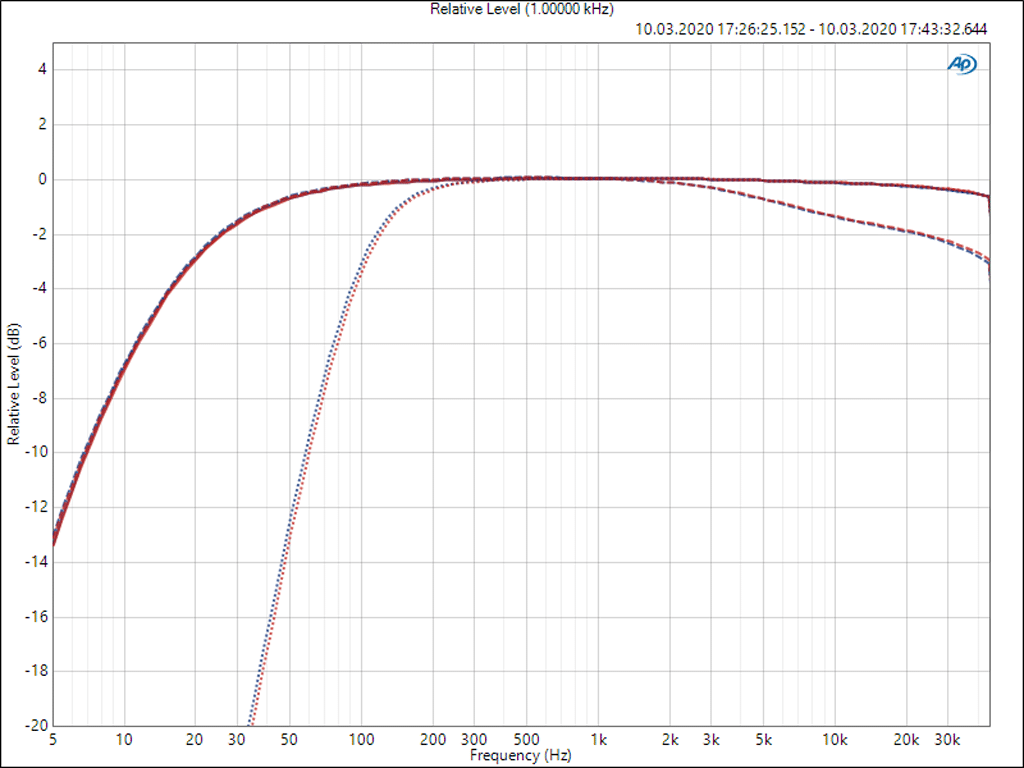The width and height of the screenshot is (1024, 768).
Task: Click the 2k tick label on the frequency axis
Action: click(669, 742)
